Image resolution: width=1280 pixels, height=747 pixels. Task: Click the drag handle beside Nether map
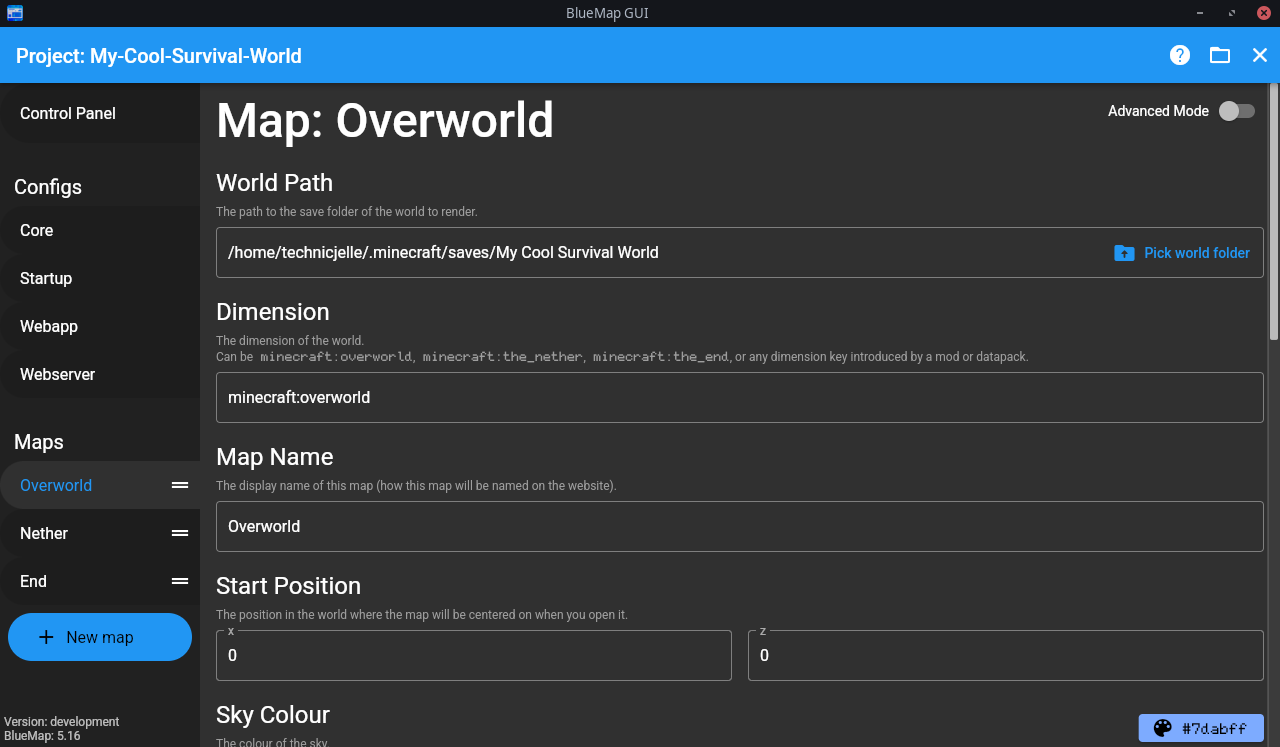180,533
